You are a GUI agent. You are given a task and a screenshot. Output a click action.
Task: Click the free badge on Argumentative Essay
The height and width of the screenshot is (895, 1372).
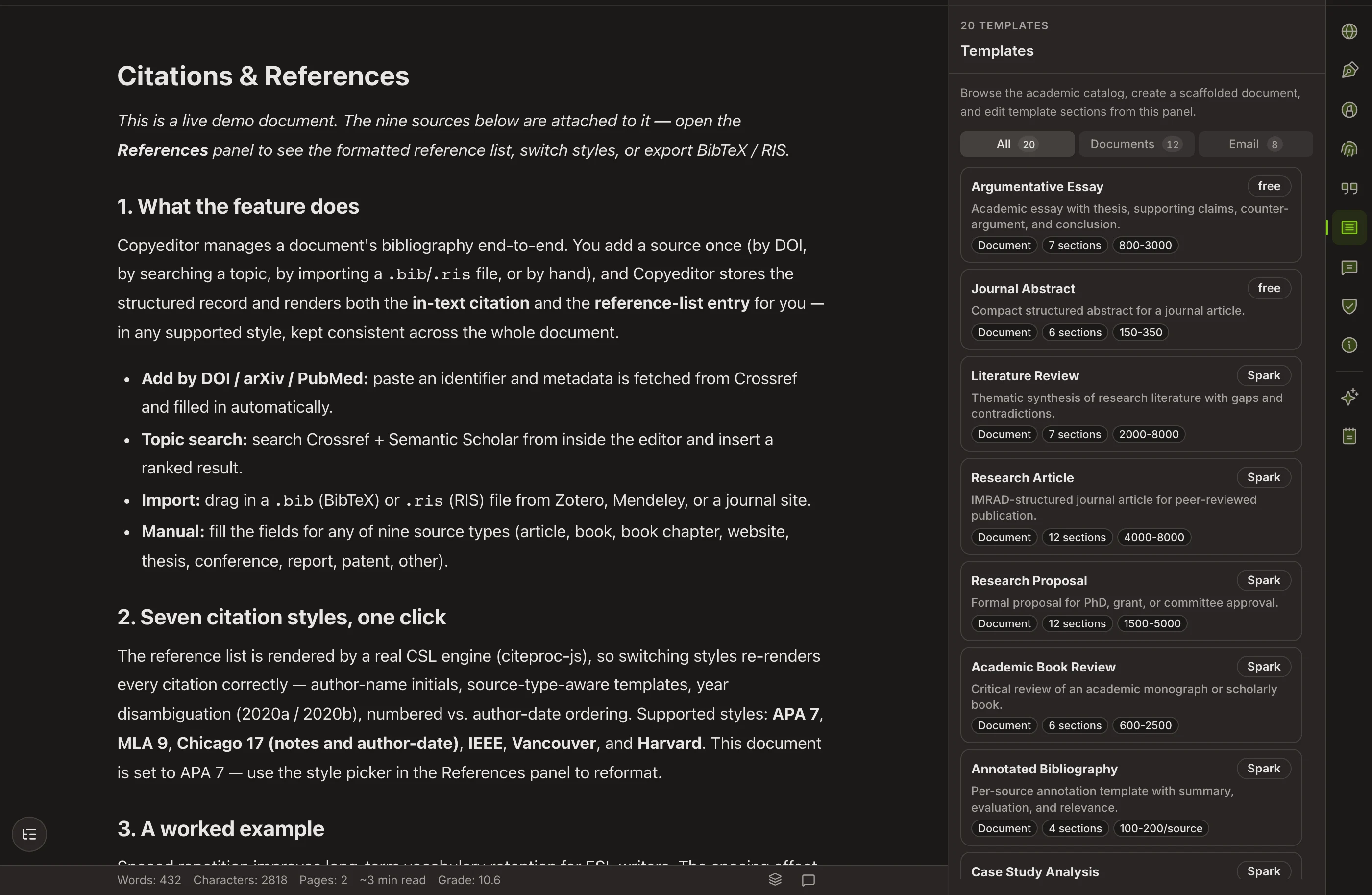pyautogui.click(x=1269, y=186)
